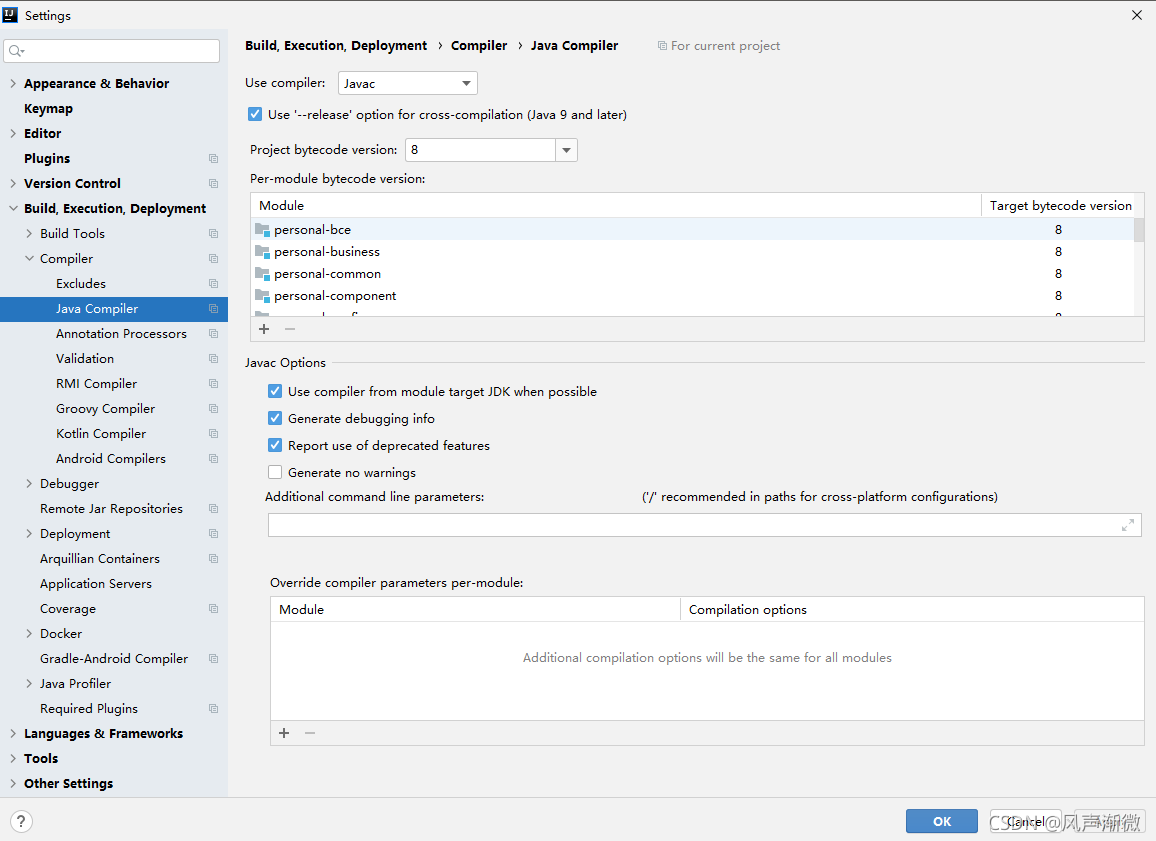Open the Kotlin Compiler settings page
1156x841 pixels.
point(101,434)
